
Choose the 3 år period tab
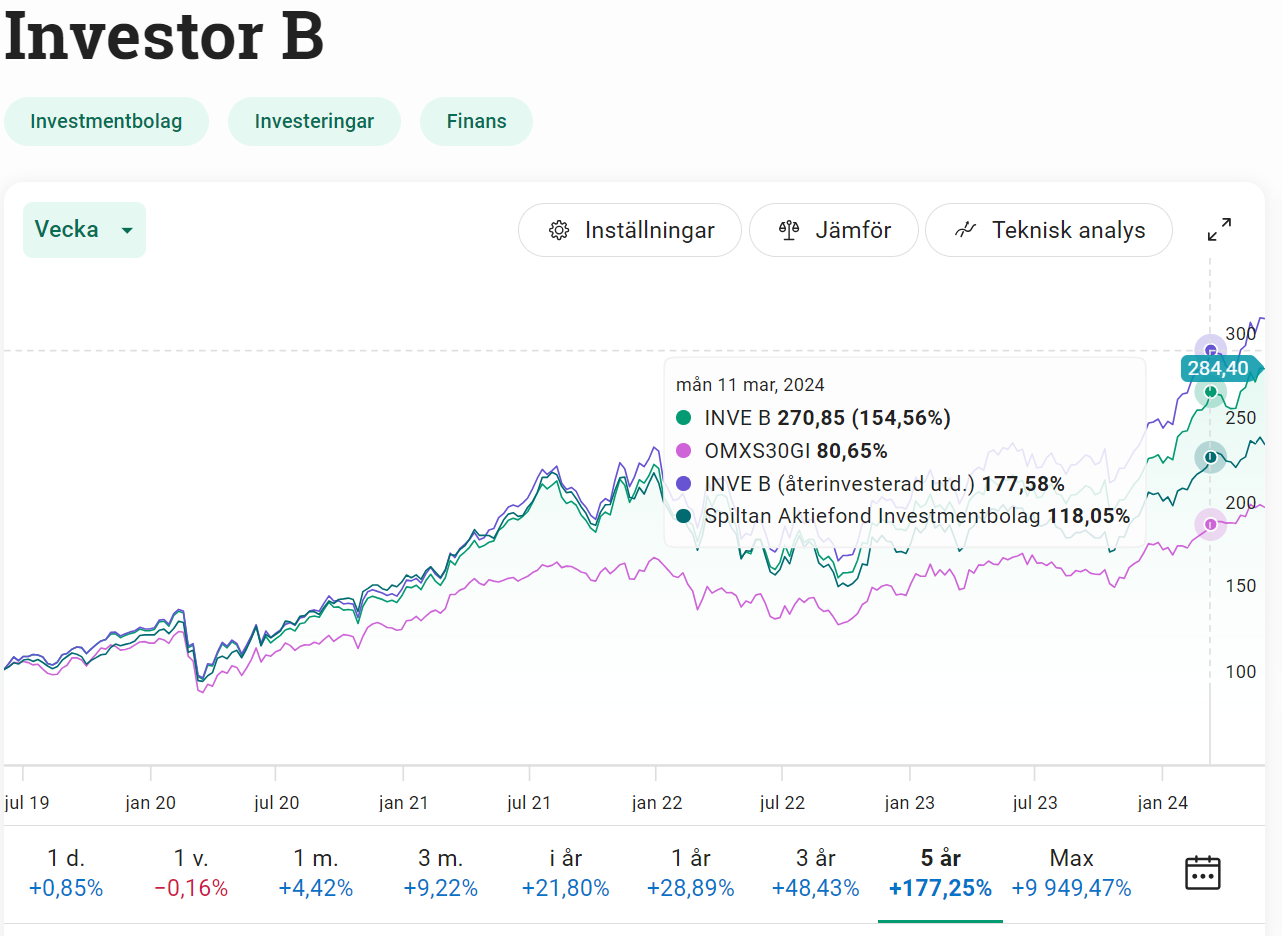815,872
